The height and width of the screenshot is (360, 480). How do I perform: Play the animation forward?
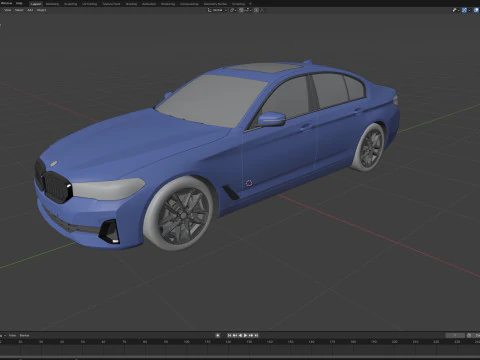tap(245, 335)
